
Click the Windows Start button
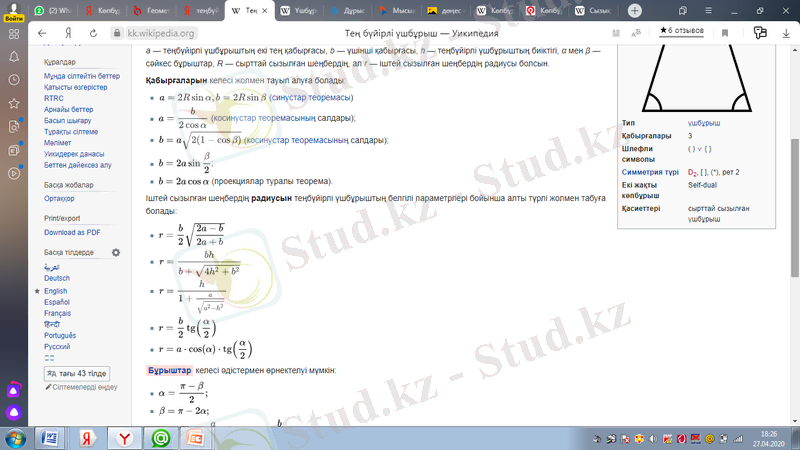click(15, 439)
